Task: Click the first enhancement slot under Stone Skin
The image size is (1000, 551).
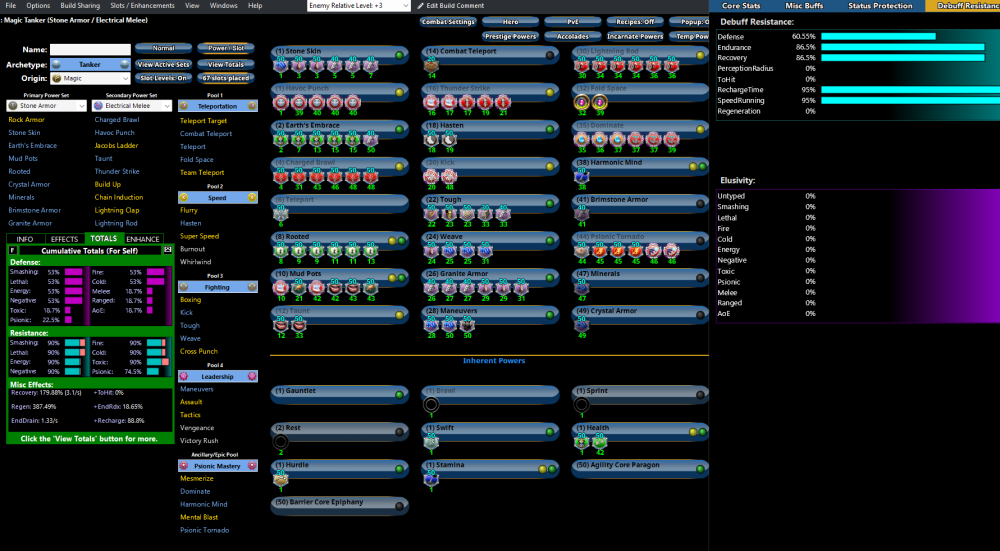Action: coord(281,64)
